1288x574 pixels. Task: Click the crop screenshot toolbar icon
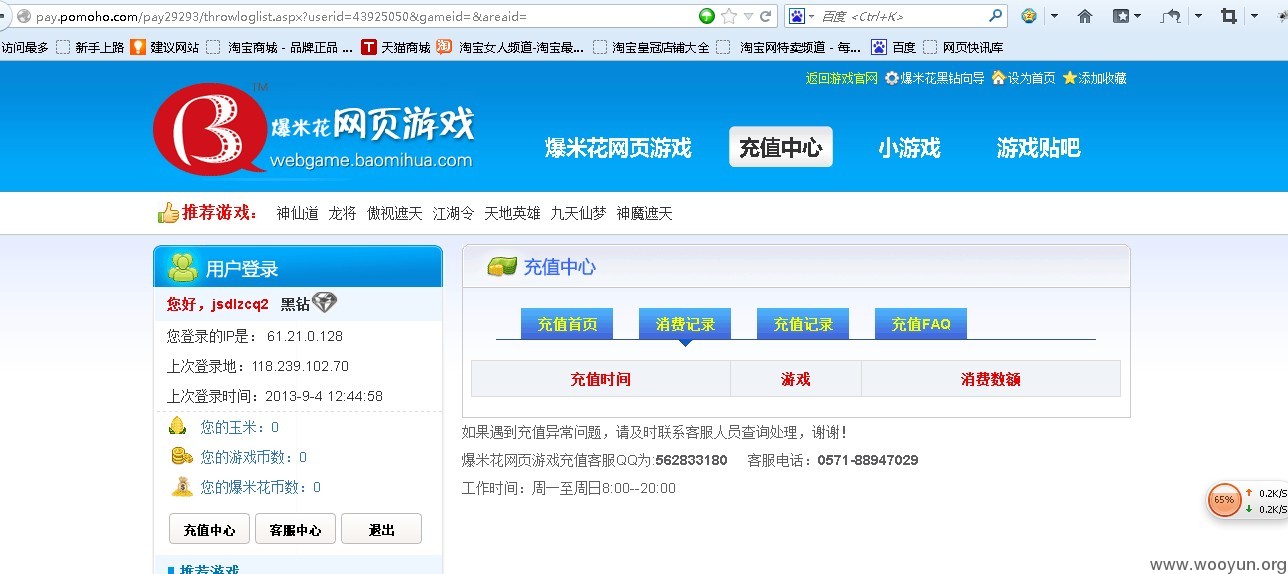(1229, 16)
